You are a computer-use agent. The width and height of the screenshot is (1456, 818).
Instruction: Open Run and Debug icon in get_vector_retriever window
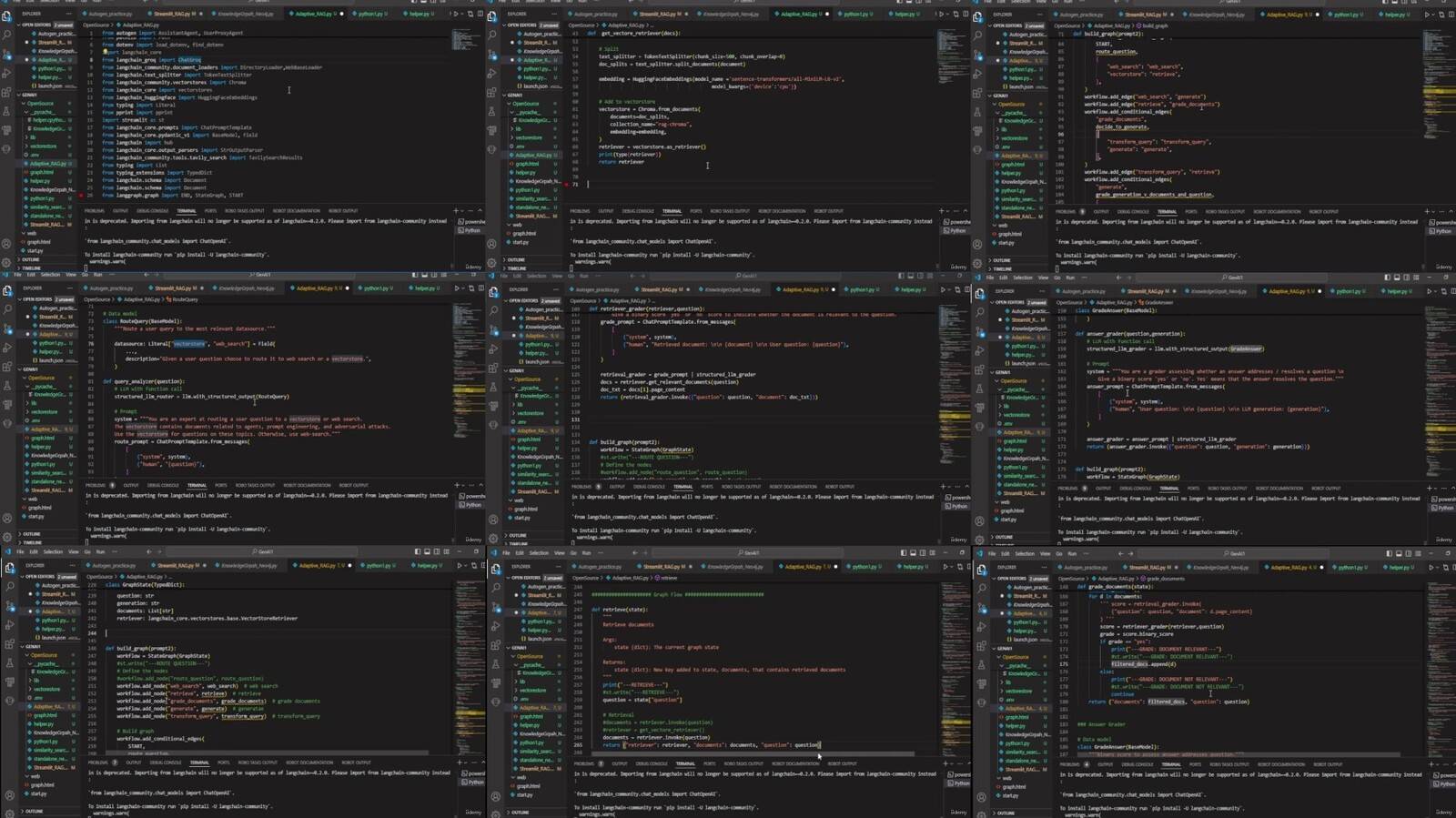pos(493,73)
